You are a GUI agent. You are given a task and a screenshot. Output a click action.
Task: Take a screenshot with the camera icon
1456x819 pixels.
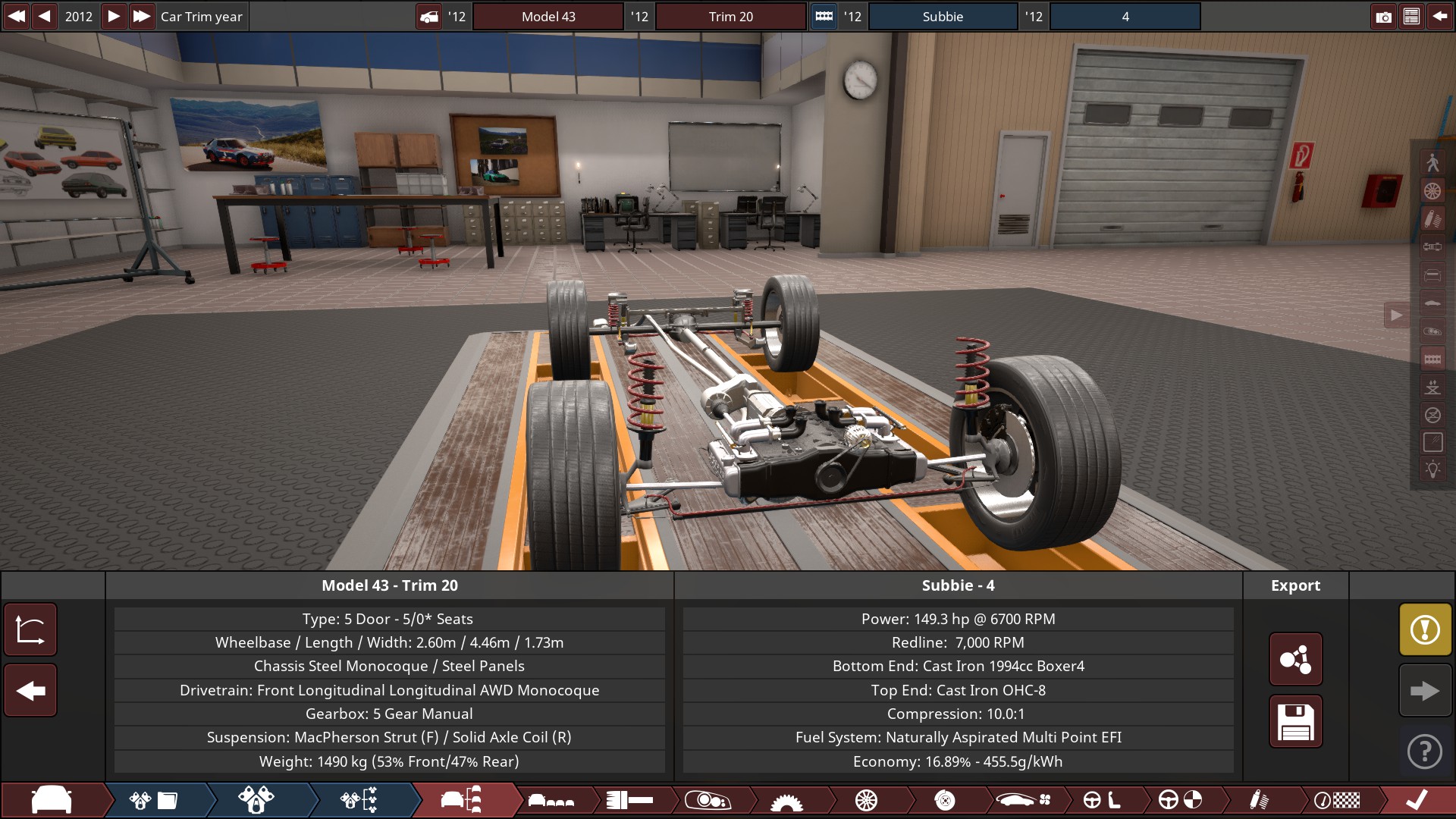click(1383, 16)
